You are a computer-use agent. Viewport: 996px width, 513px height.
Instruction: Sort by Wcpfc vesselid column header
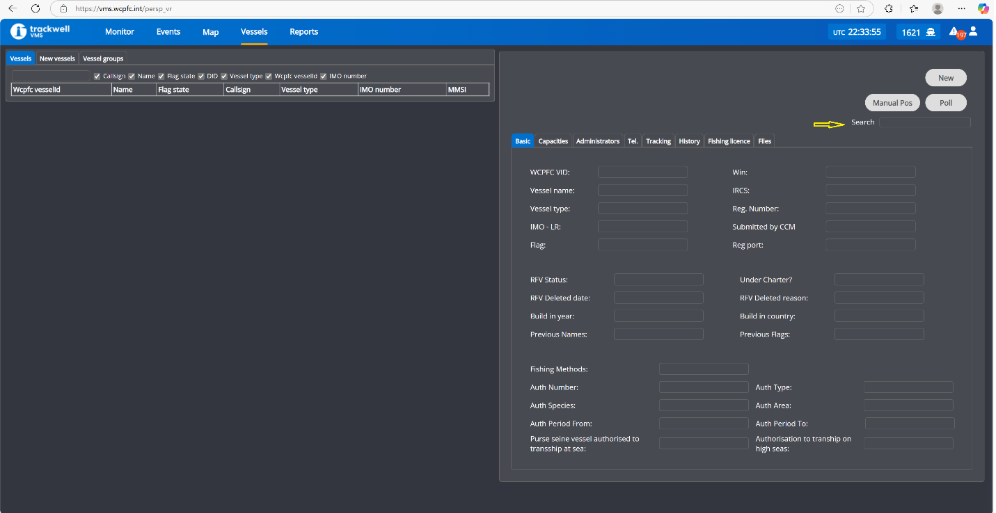[x=62, y=90]
